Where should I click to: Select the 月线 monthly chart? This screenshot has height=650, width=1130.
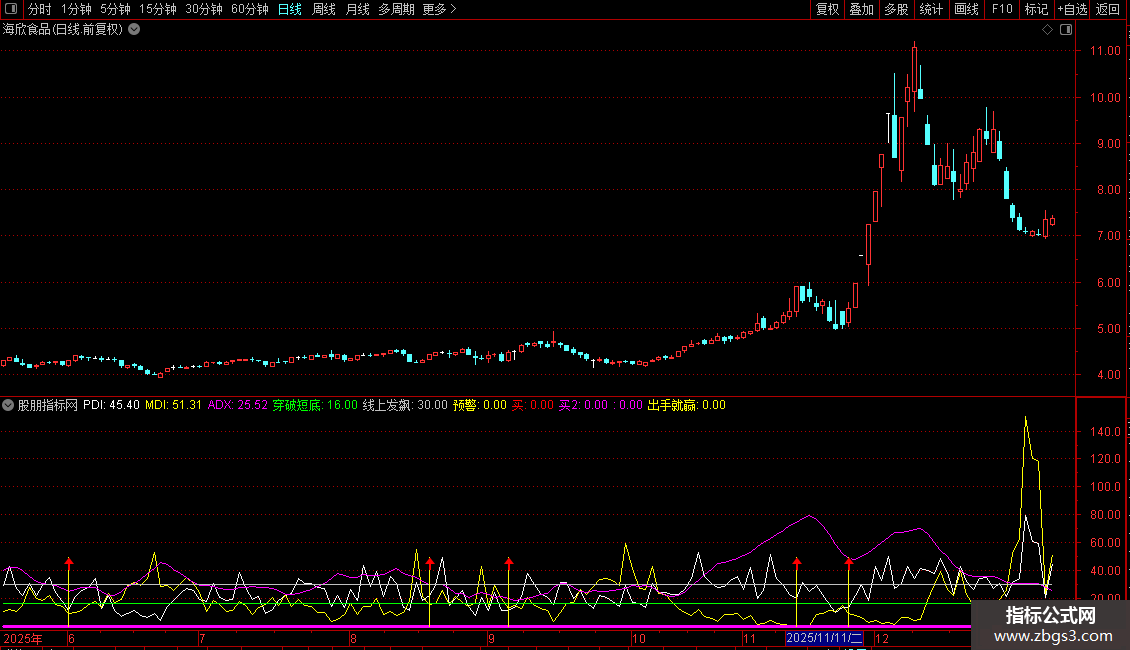357,9
